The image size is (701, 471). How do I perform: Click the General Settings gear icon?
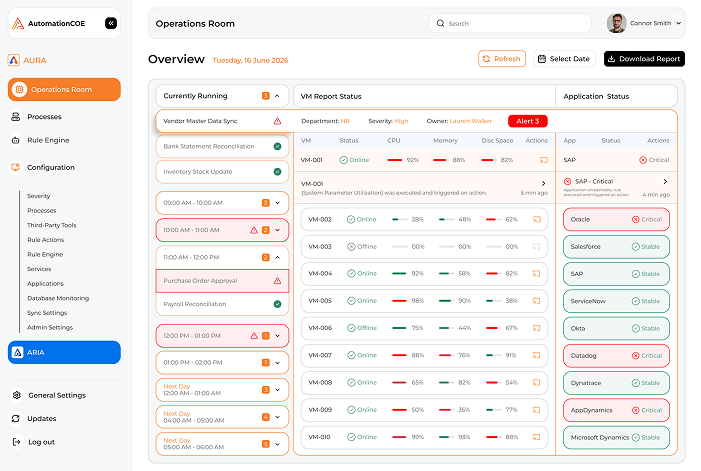(17, 395)
